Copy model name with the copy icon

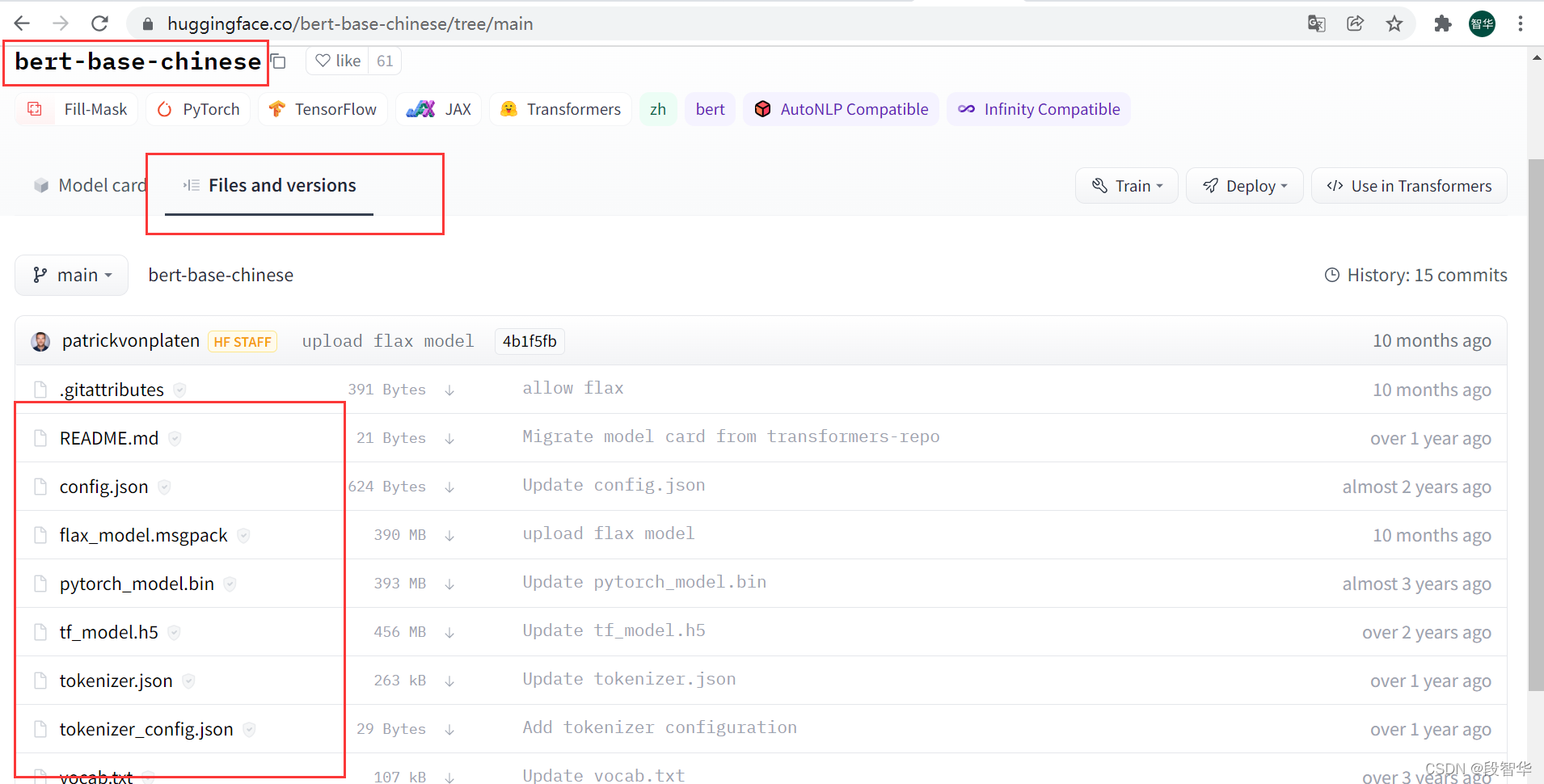coord(279,61)
